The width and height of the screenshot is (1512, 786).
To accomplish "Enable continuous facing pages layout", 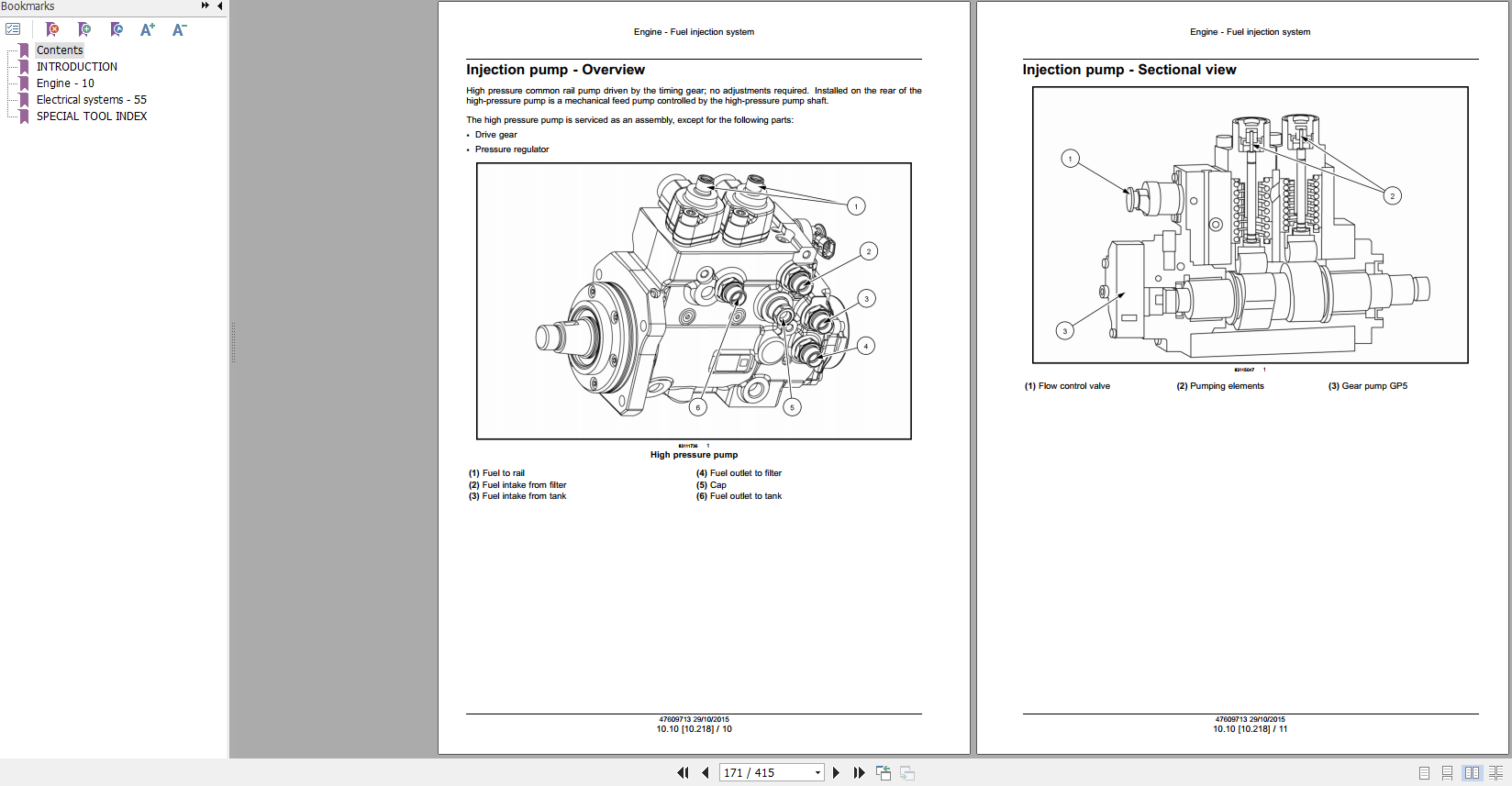I will 1495,773.
